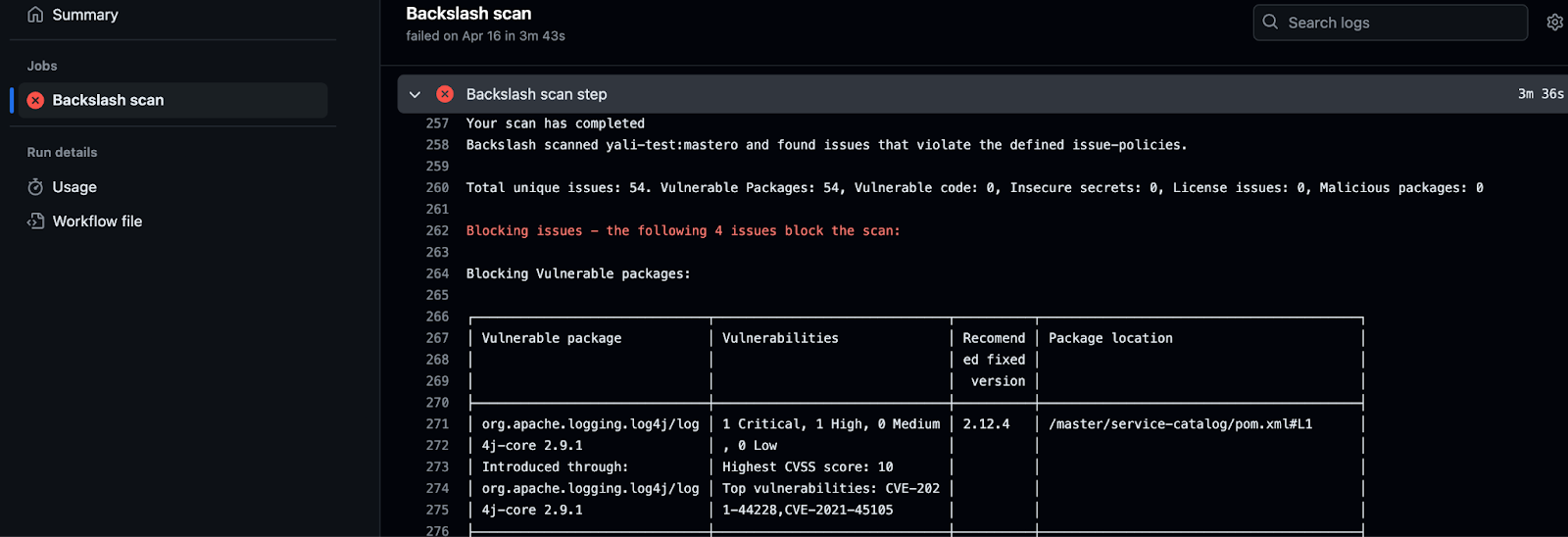Click the Usage stopwatch icon
1568x537 pixels.
(35, 187)
